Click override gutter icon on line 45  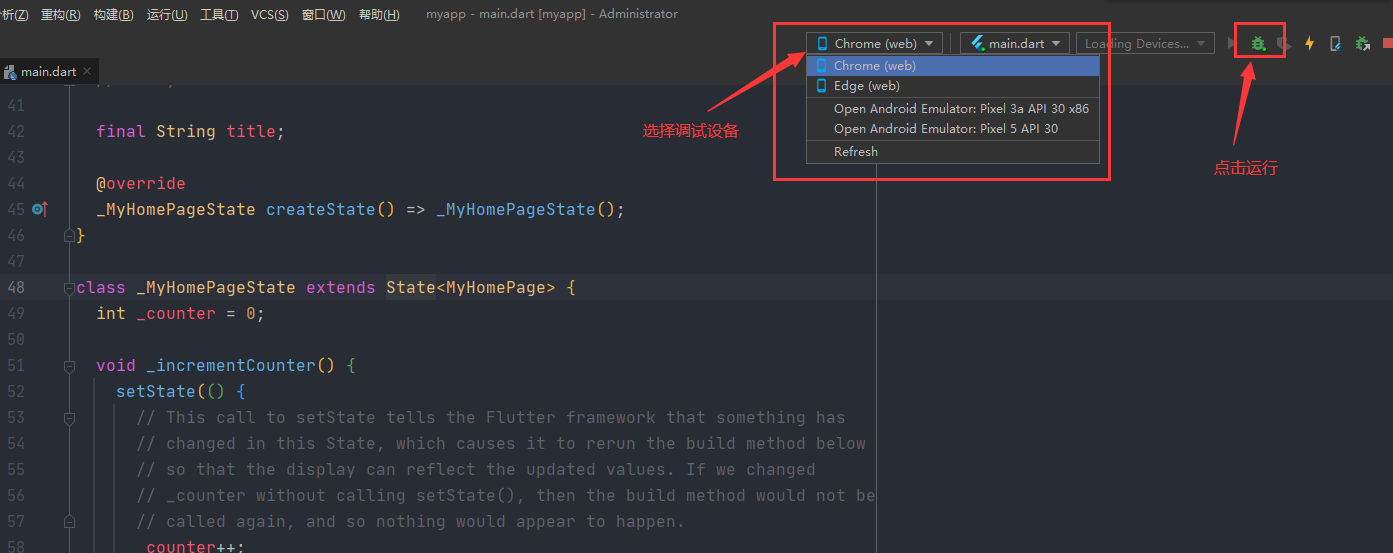(39, 210)
